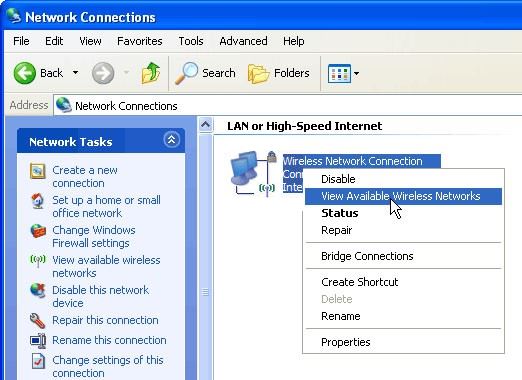Click the Network Connections title bar icon
522x380 pixels.
point(14,16)
